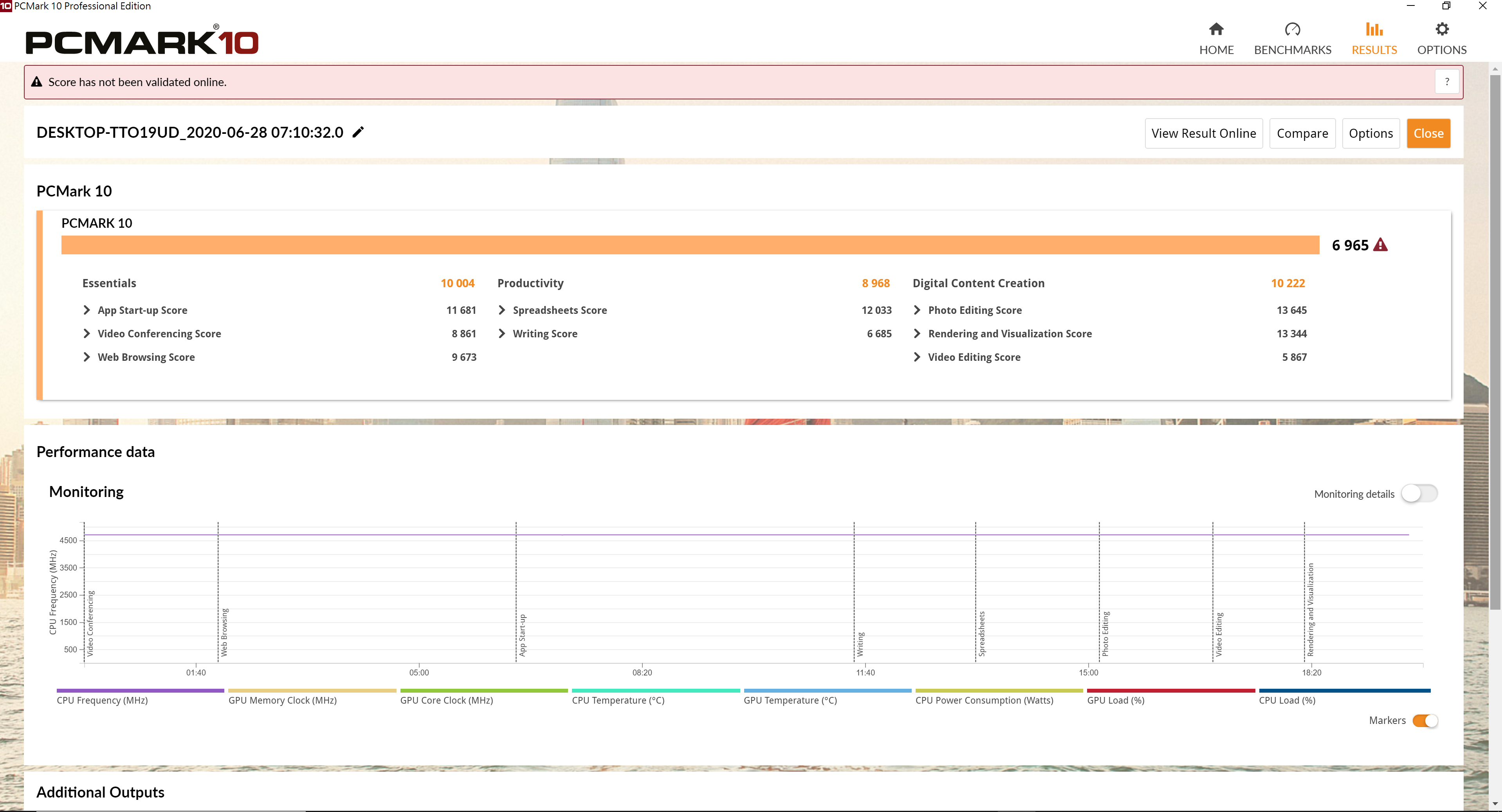
Task: Click the Video Conferencing timeline marker
Action: point(90,623)
